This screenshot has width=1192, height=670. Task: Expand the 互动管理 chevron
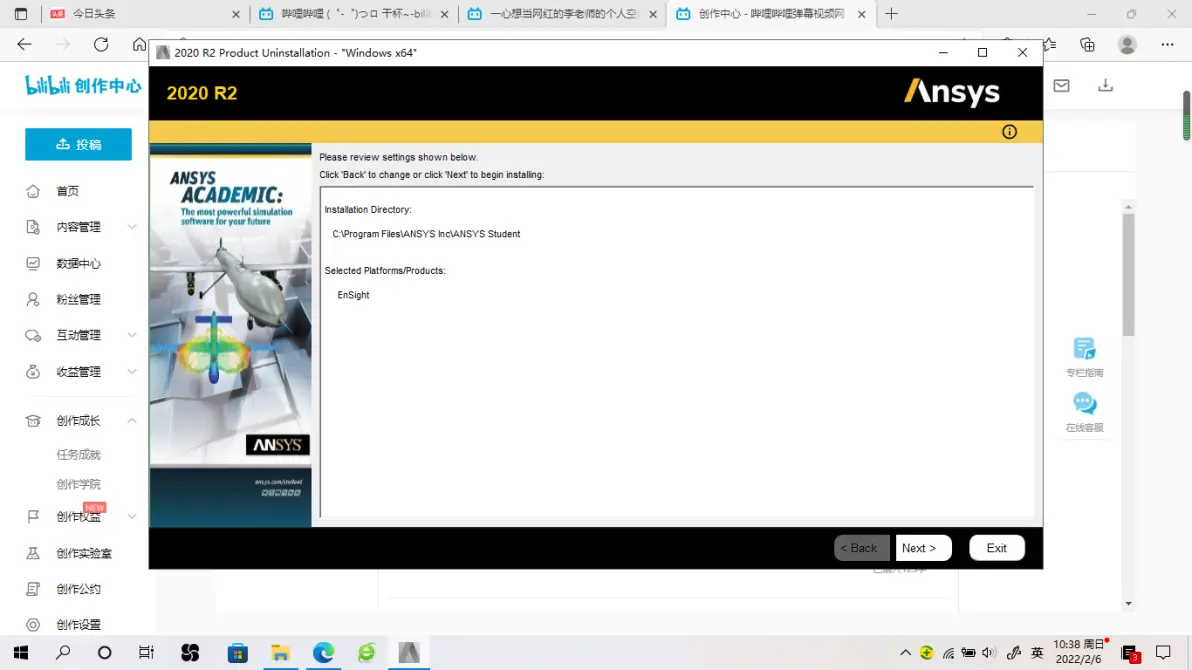pyautogui.click(x=132, y=335)
